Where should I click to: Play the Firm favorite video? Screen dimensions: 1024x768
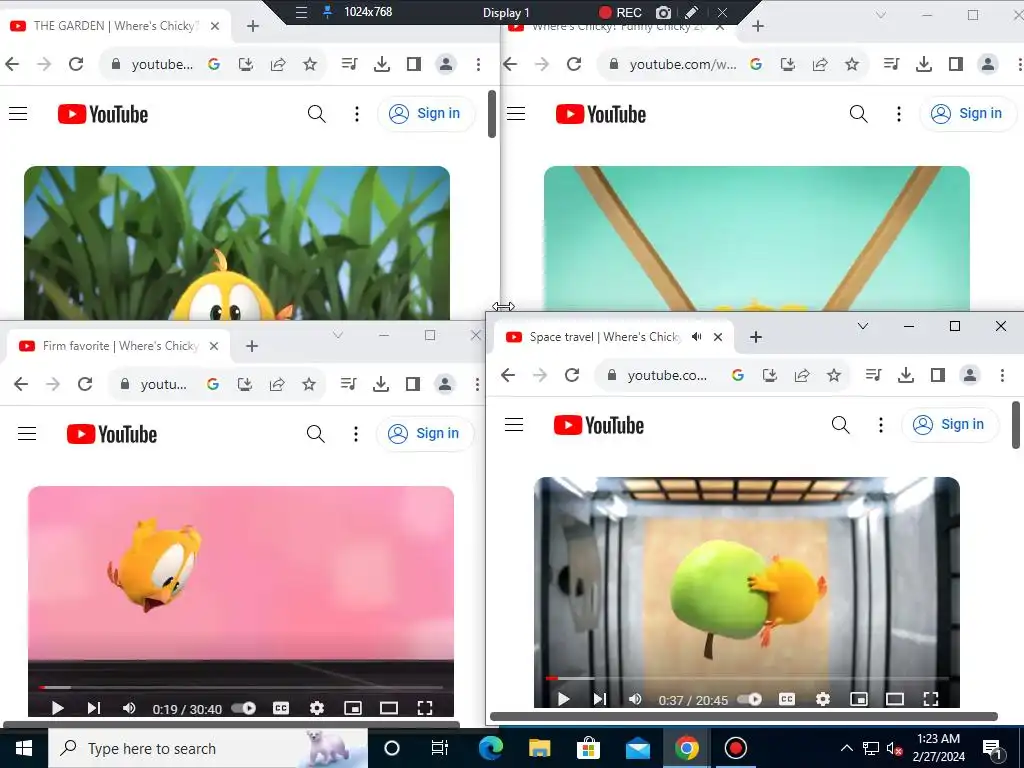[57, 708]
